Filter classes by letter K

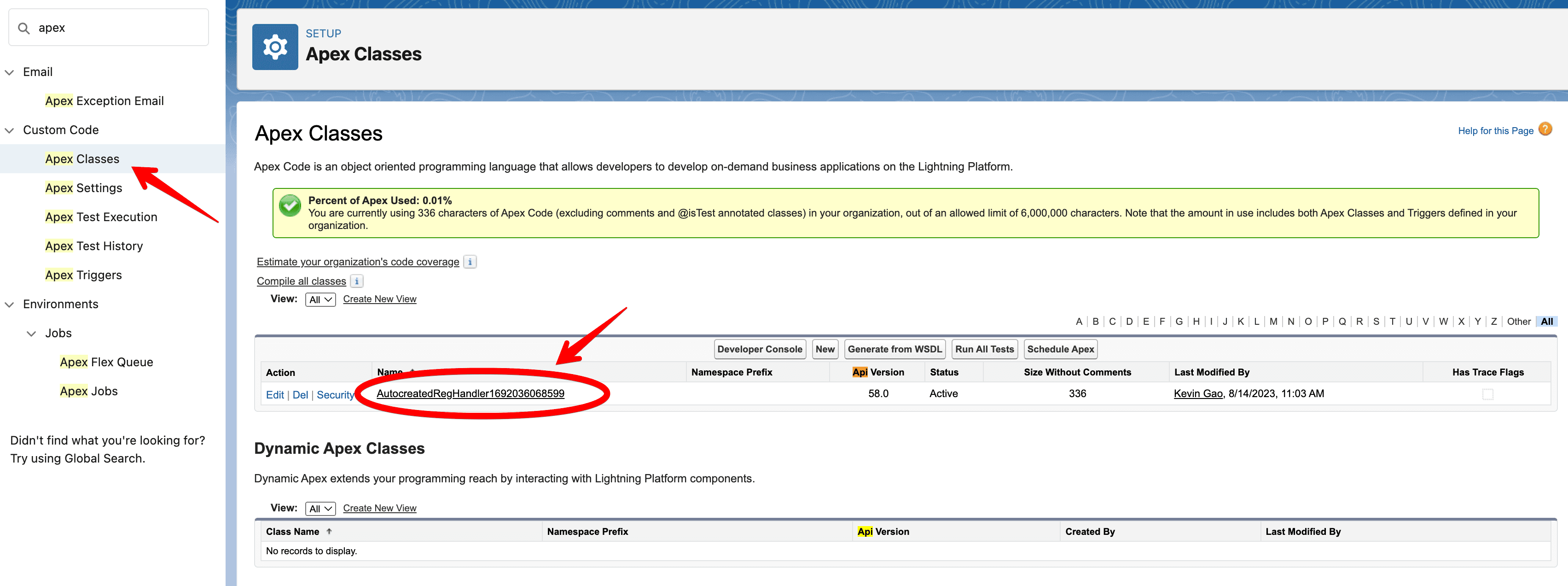[1241, 322]
